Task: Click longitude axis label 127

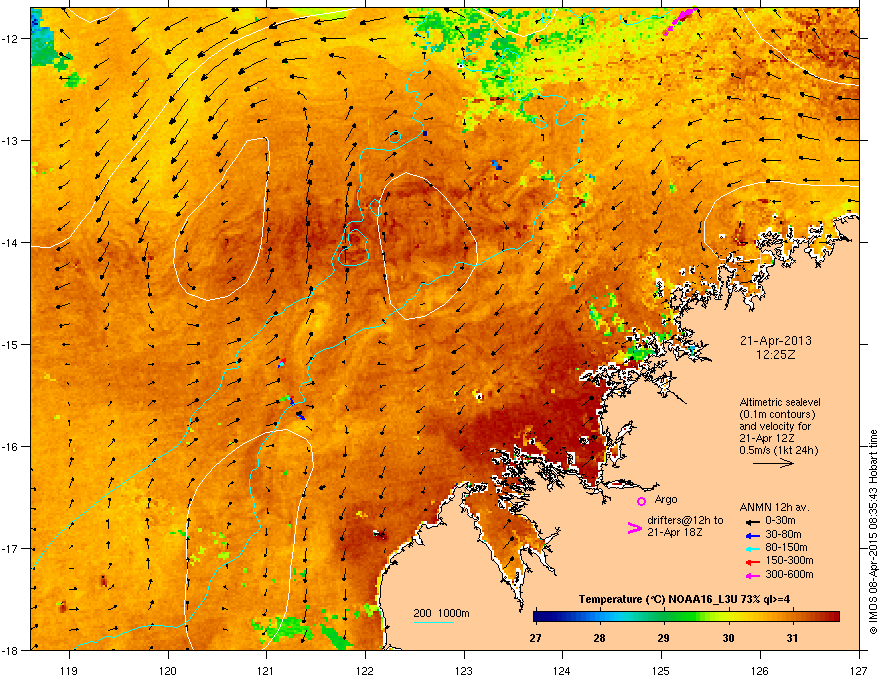Action: tap(859, 670)
